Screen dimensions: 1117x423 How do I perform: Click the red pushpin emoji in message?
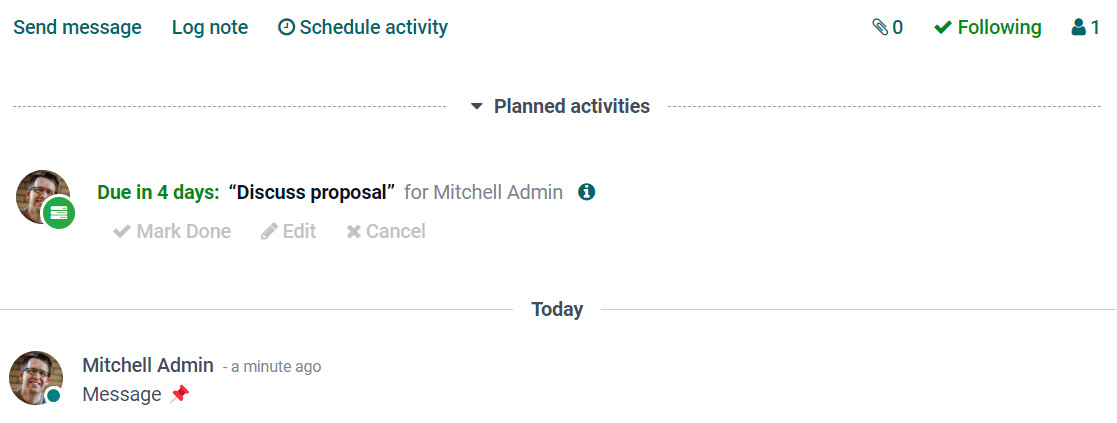pos(179,395)
